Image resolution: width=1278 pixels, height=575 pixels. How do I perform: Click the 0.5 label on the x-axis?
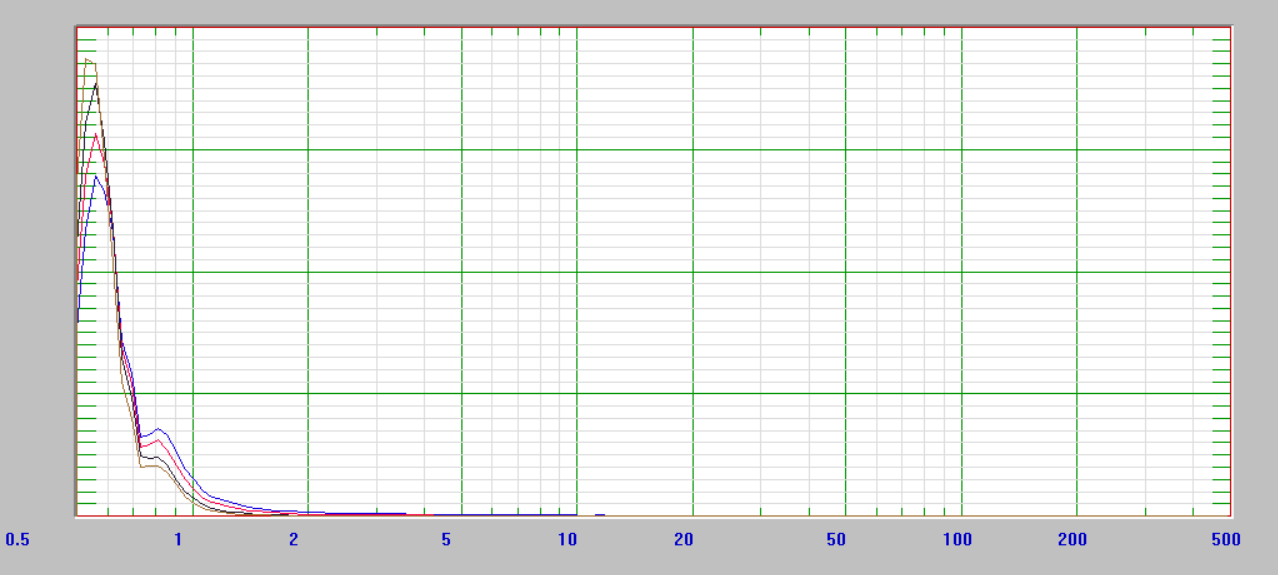[x=17, y=540]
